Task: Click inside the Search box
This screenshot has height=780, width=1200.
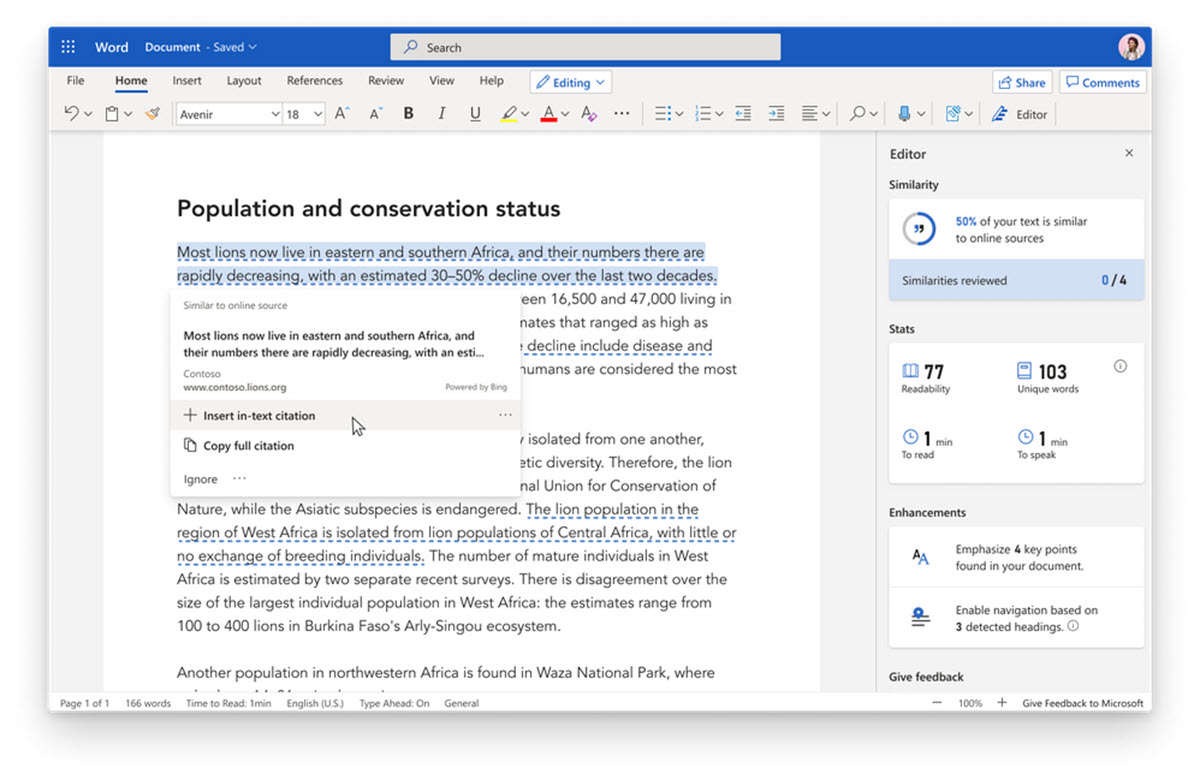Action: coord(585,46)
